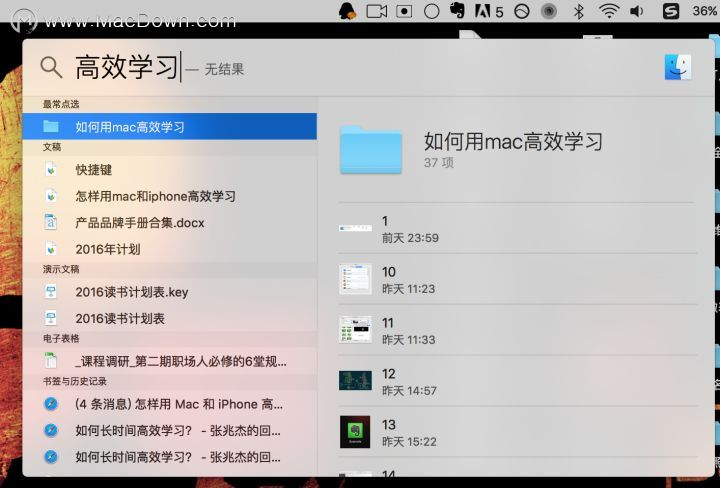Select preview item 12 dated 昨天 14:57
This screenshot has height=488, width=720.
point(518,381)
